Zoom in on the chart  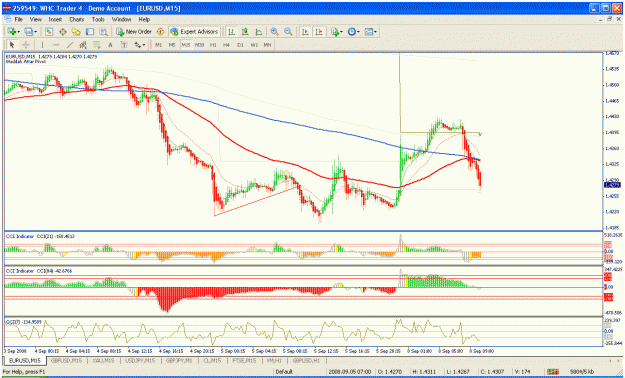pos(275,32)
